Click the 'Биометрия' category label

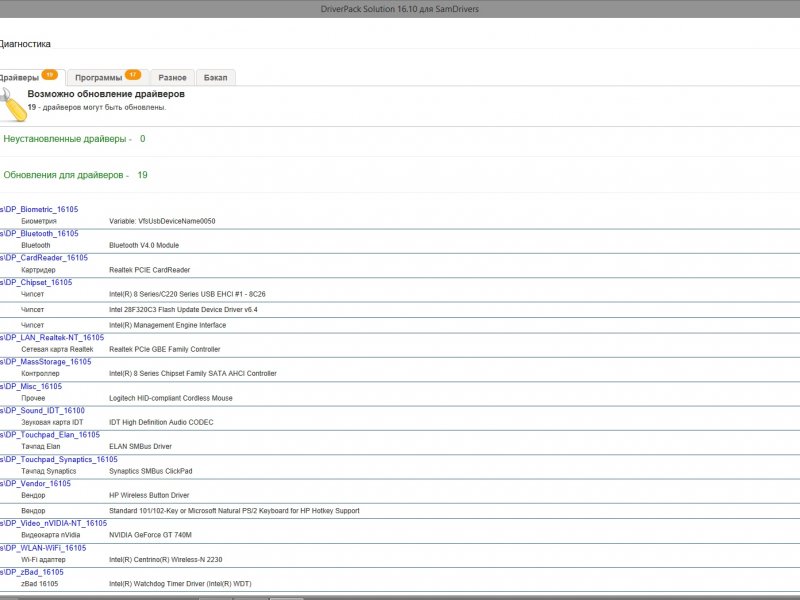tap(39, 221)
